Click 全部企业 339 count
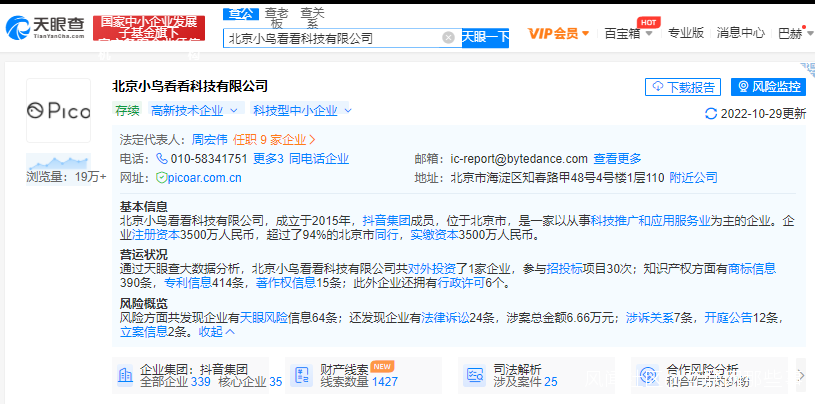Screen dimensions: 815x404 click(x=175, y=382)
